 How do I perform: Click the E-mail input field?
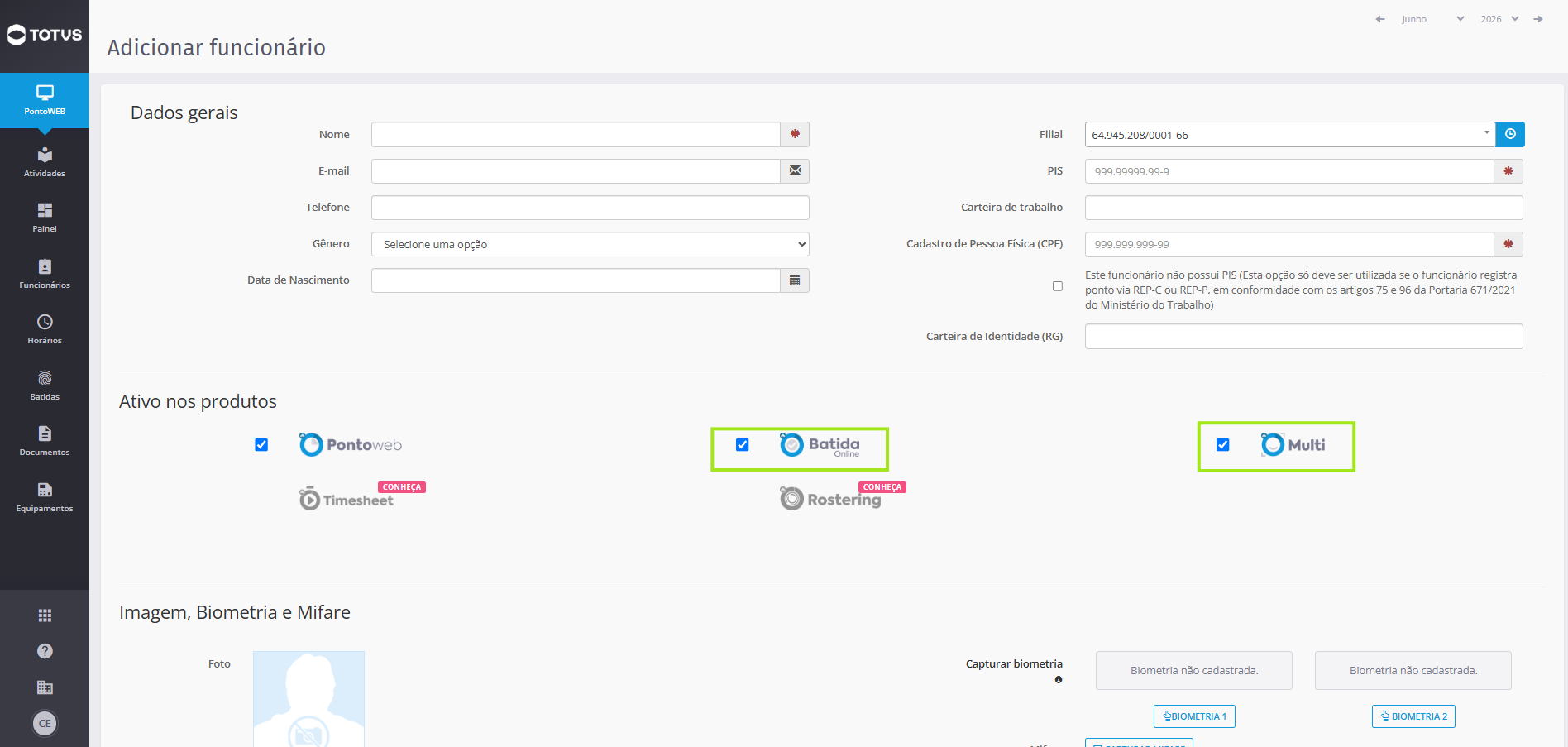click(576, 171)
